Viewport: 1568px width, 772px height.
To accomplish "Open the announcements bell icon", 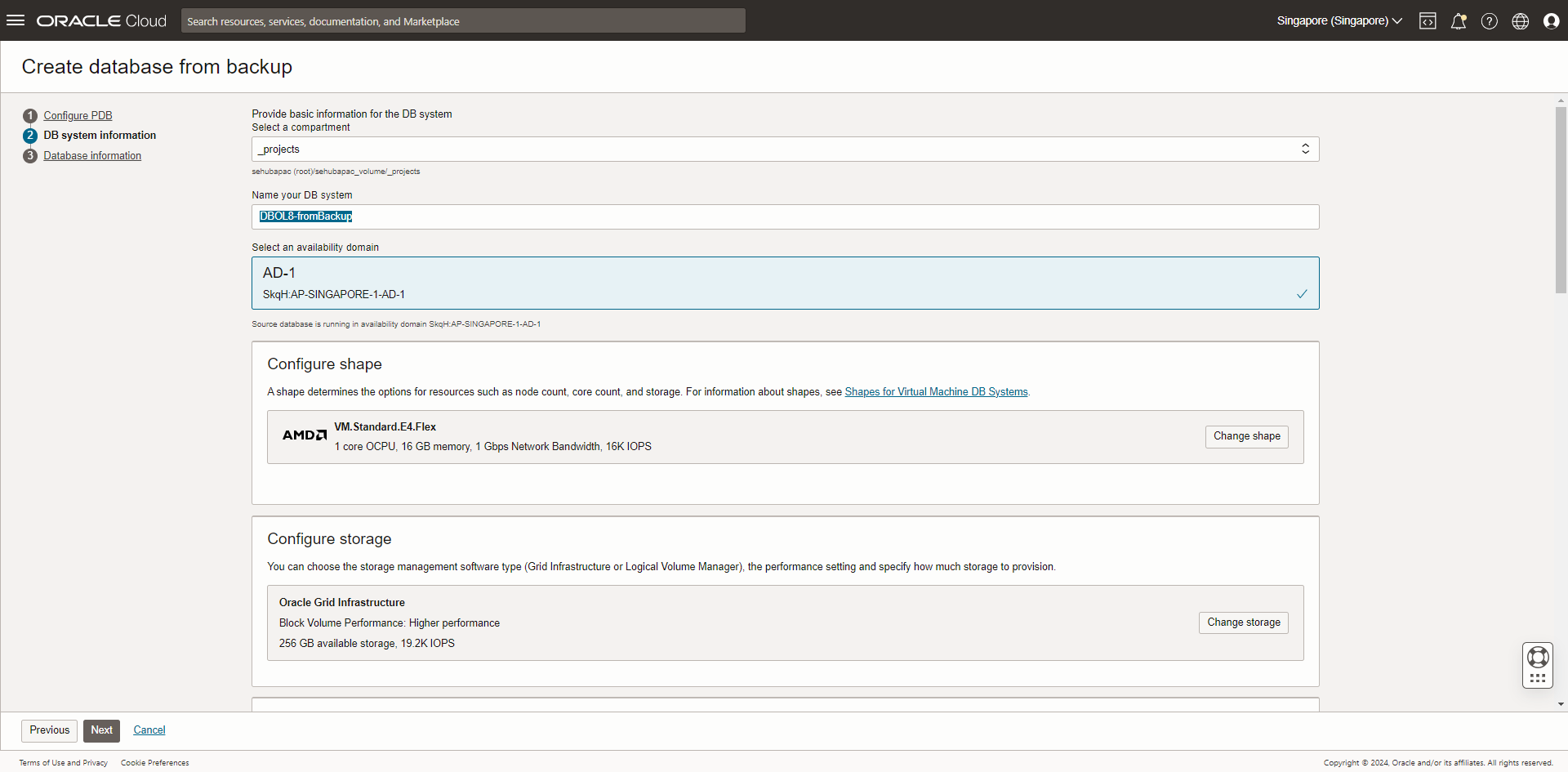I will click(1459, 21).
